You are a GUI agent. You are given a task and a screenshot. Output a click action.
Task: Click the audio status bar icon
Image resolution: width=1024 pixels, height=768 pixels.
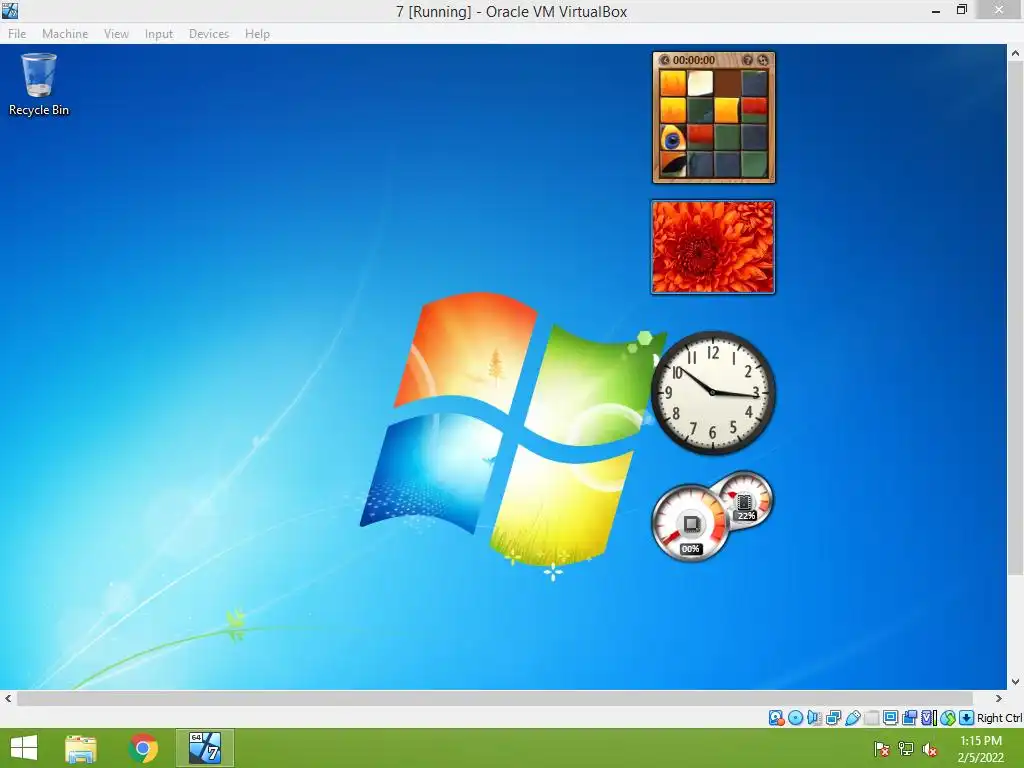814,718
